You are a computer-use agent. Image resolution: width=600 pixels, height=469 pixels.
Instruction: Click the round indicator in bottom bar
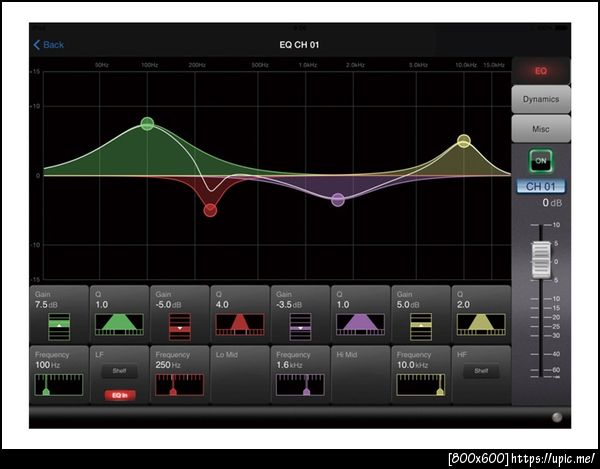click(x=557, y=417)
